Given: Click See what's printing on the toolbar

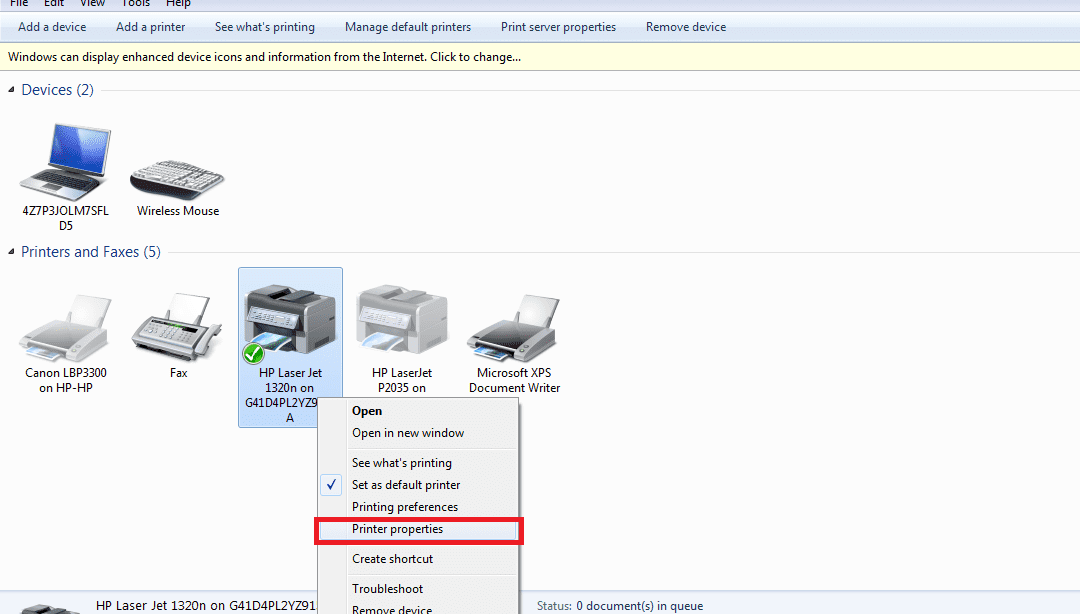Looking at the screenshot, I should click(264, 27).
